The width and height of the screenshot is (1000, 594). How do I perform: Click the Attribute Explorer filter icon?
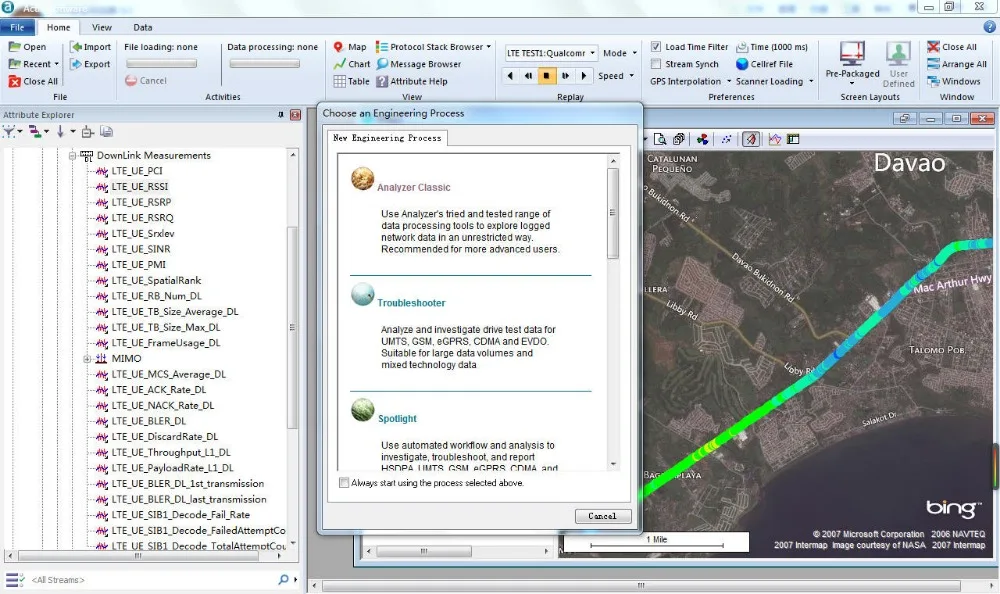(9, 132)
